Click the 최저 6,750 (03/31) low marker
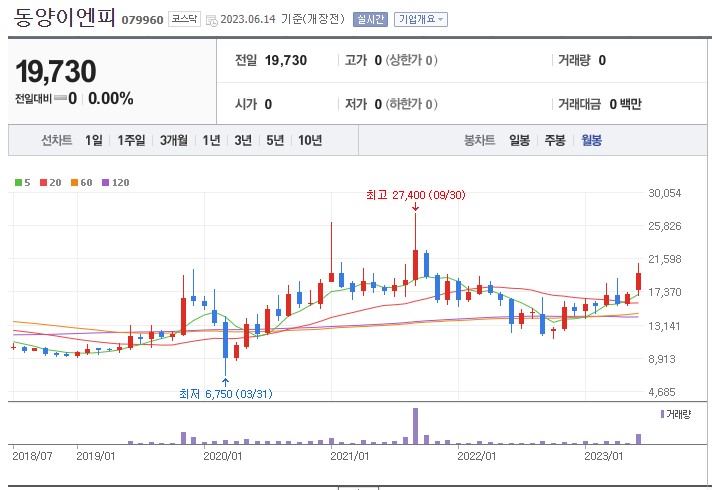The image size is (712, 490). point(226,394)
